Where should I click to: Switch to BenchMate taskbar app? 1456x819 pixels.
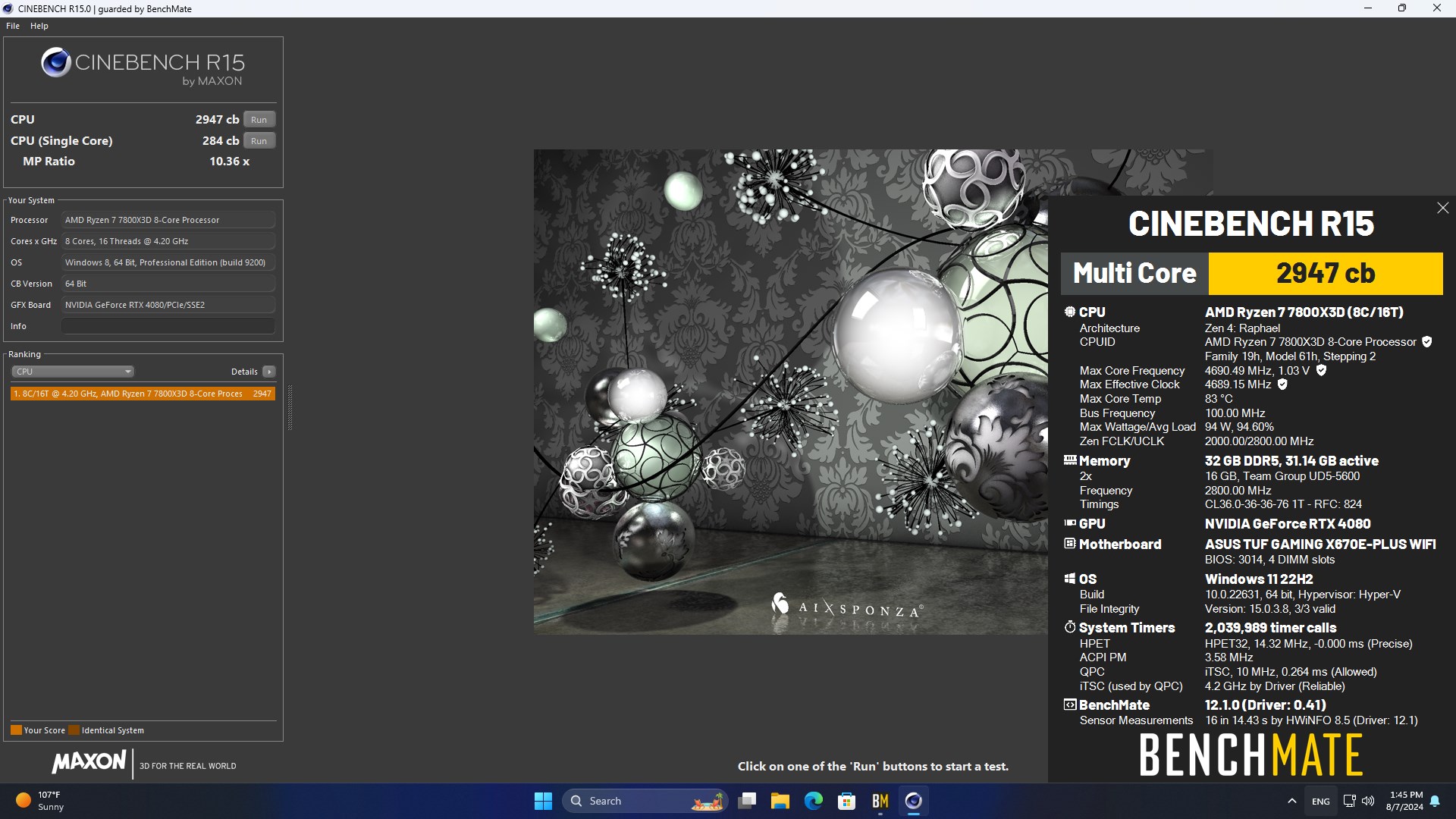click(x=880, y=801)
